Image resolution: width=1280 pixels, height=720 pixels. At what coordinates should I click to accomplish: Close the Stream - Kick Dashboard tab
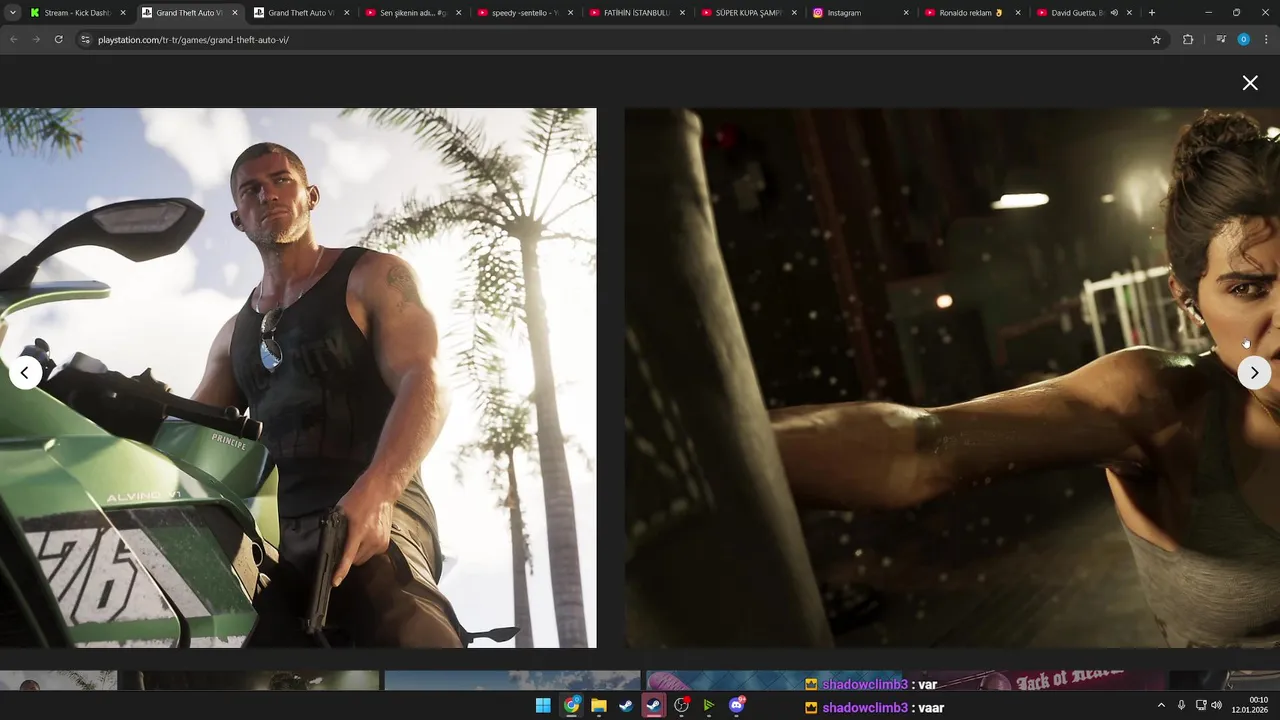tap(123, 13)
